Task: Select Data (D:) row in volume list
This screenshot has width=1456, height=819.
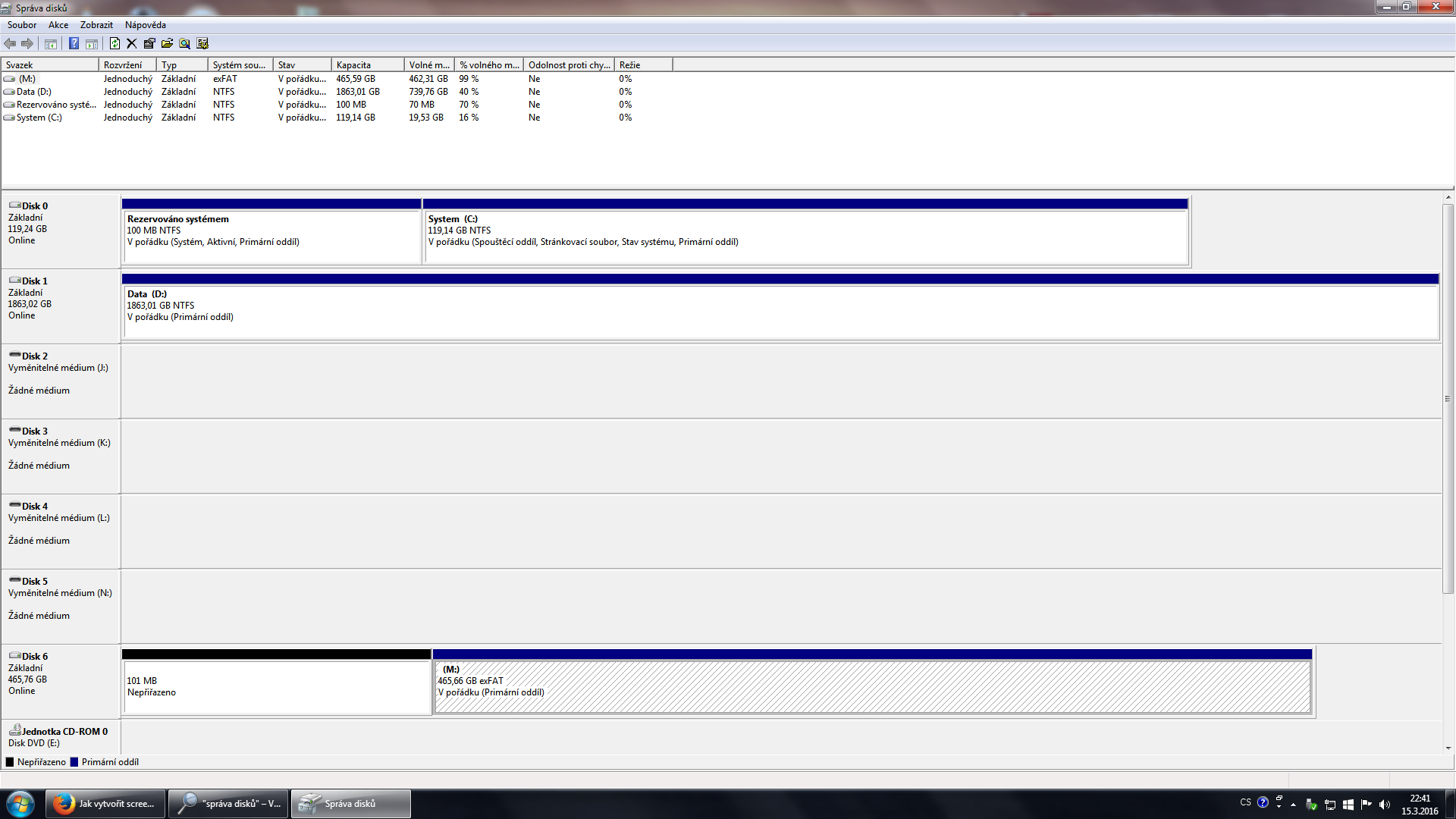Action: pyautogui.click(x=34, y=92)
